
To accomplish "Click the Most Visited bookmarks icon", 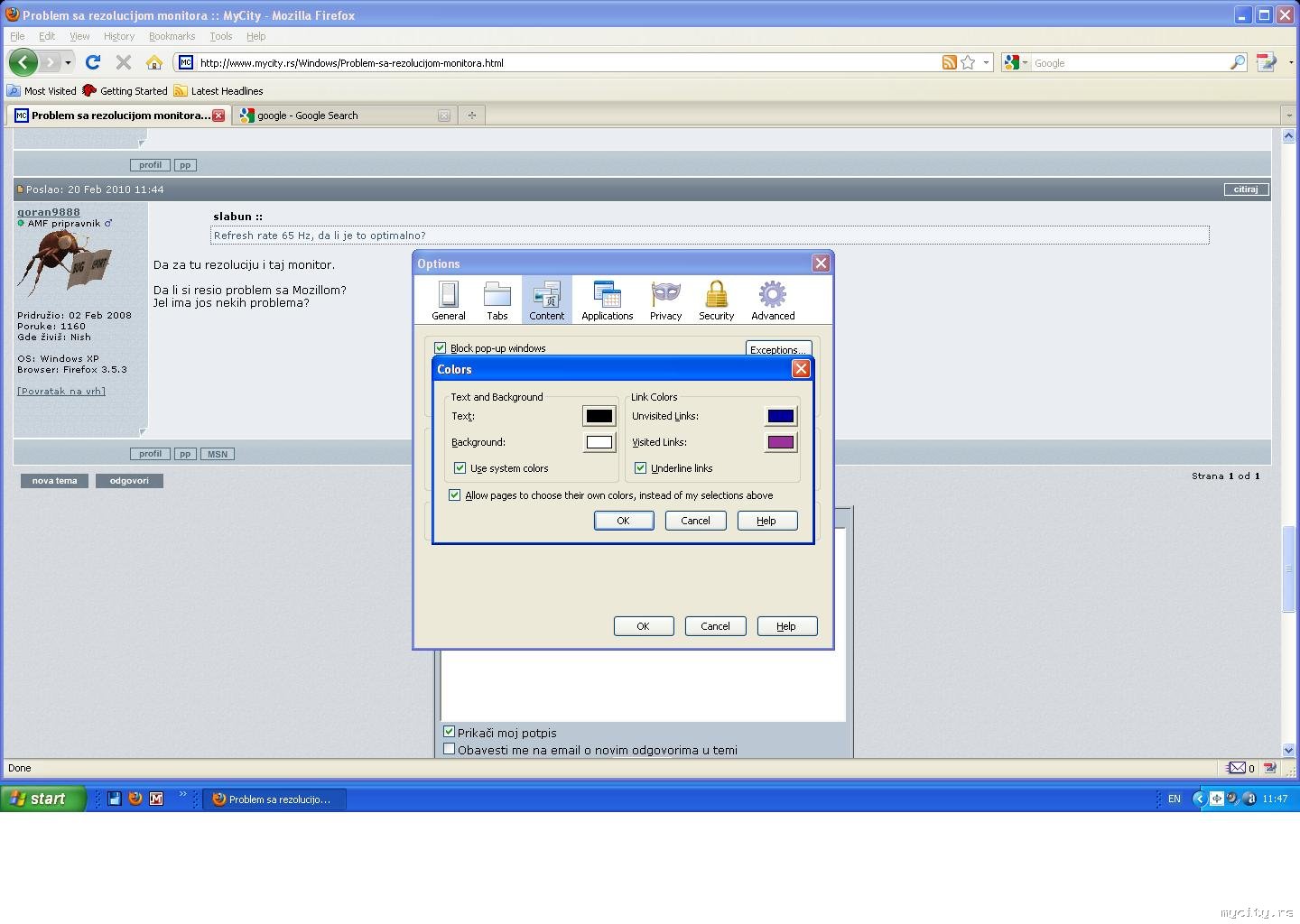I will coord(14,90).
